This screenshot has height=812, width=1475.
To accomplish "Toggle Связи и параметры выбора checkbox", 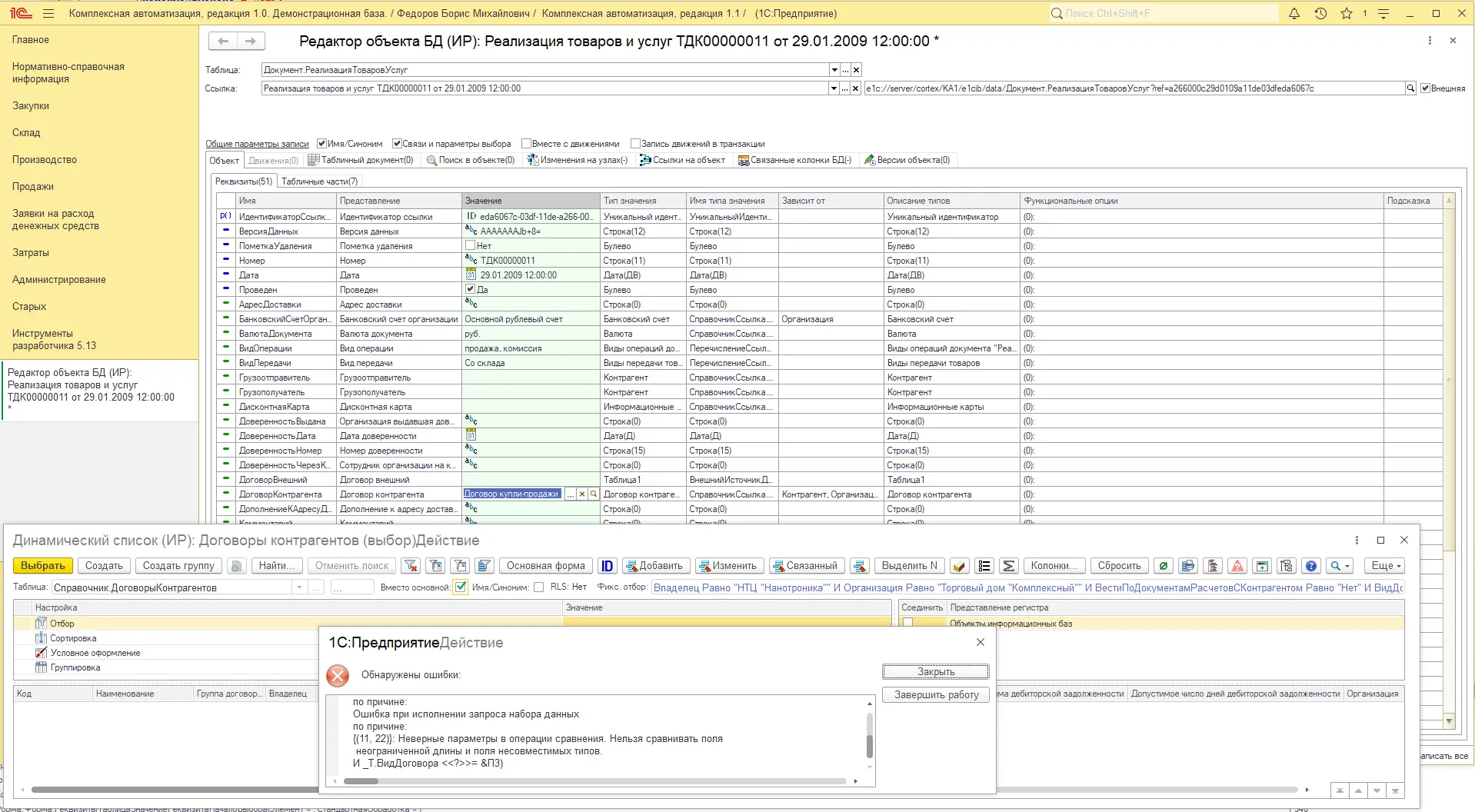I will [397, 144].
